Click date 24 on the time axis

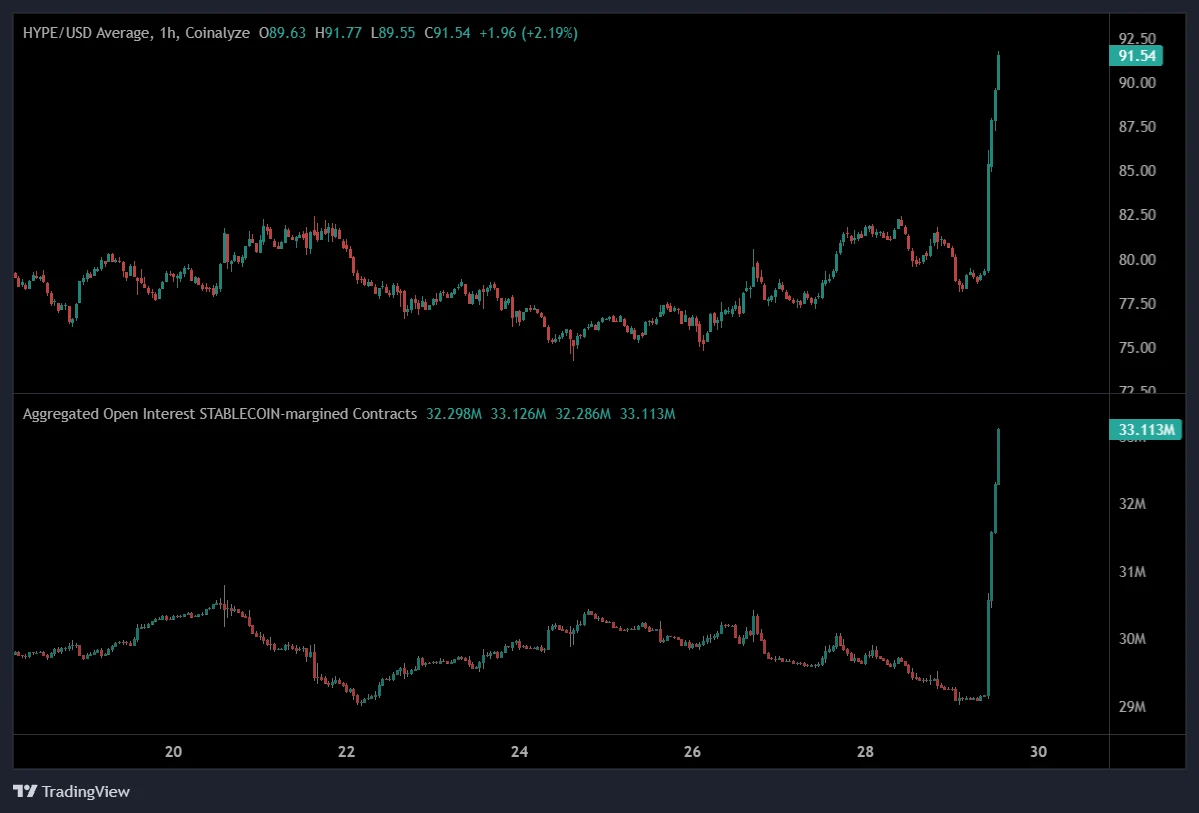pos(519,752)
